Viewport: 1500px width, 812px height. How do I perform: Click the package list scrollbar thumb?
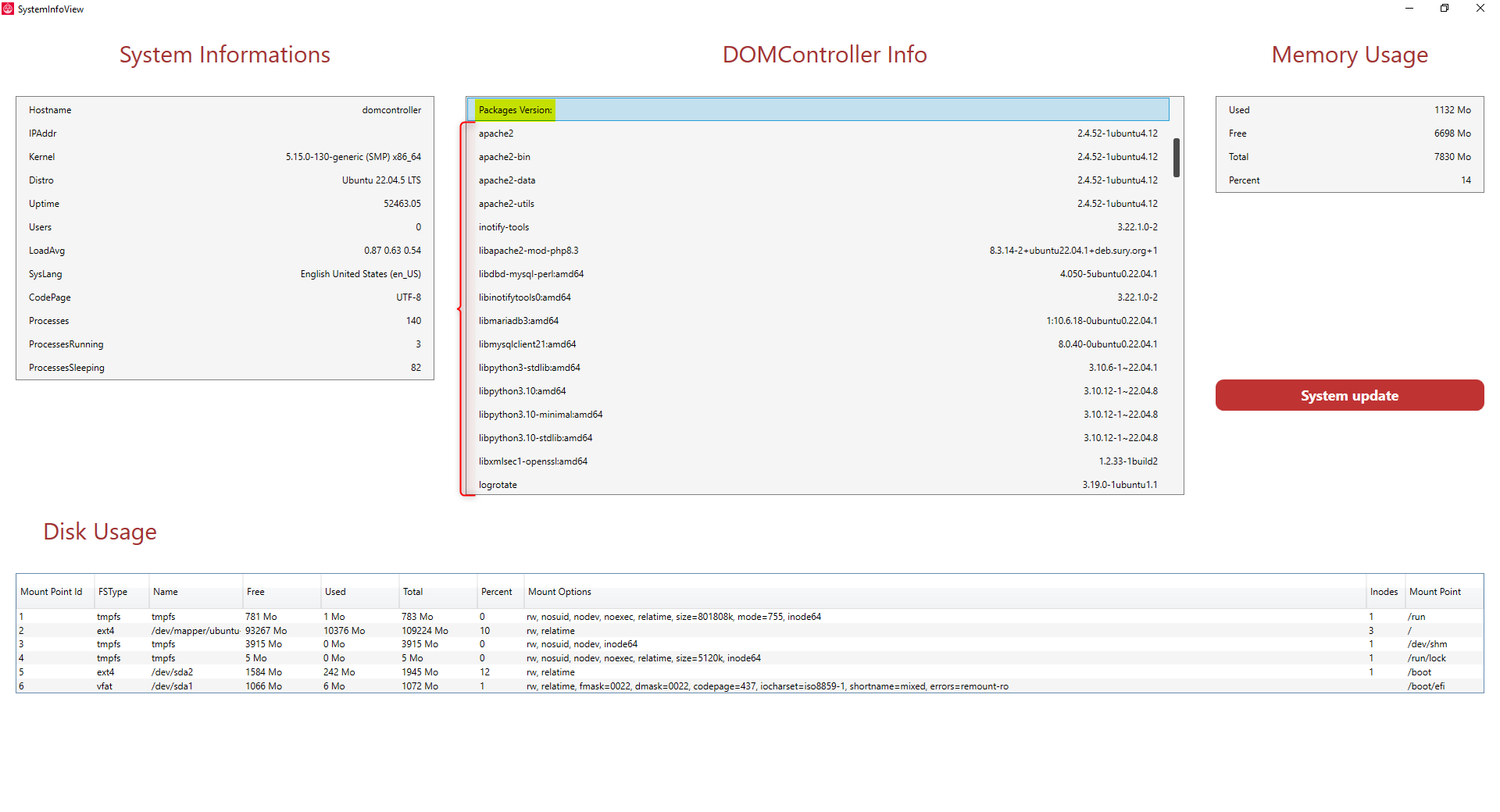[1176, 158]
